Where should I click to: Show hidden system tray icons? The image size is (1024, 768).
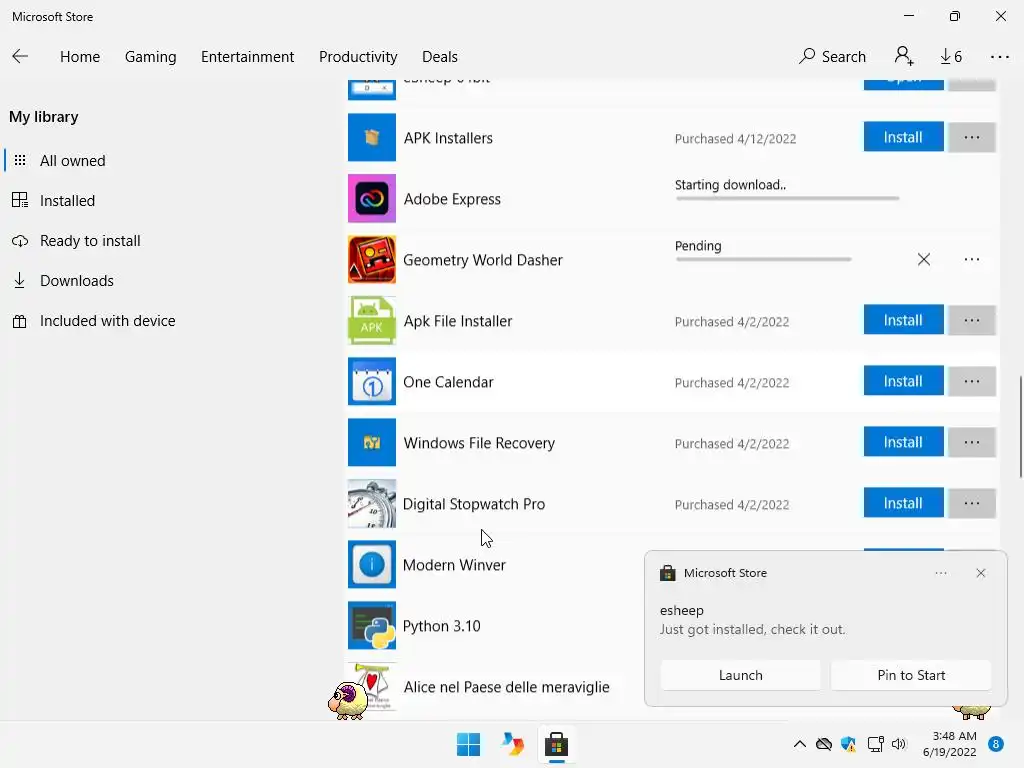coord(799,744)
